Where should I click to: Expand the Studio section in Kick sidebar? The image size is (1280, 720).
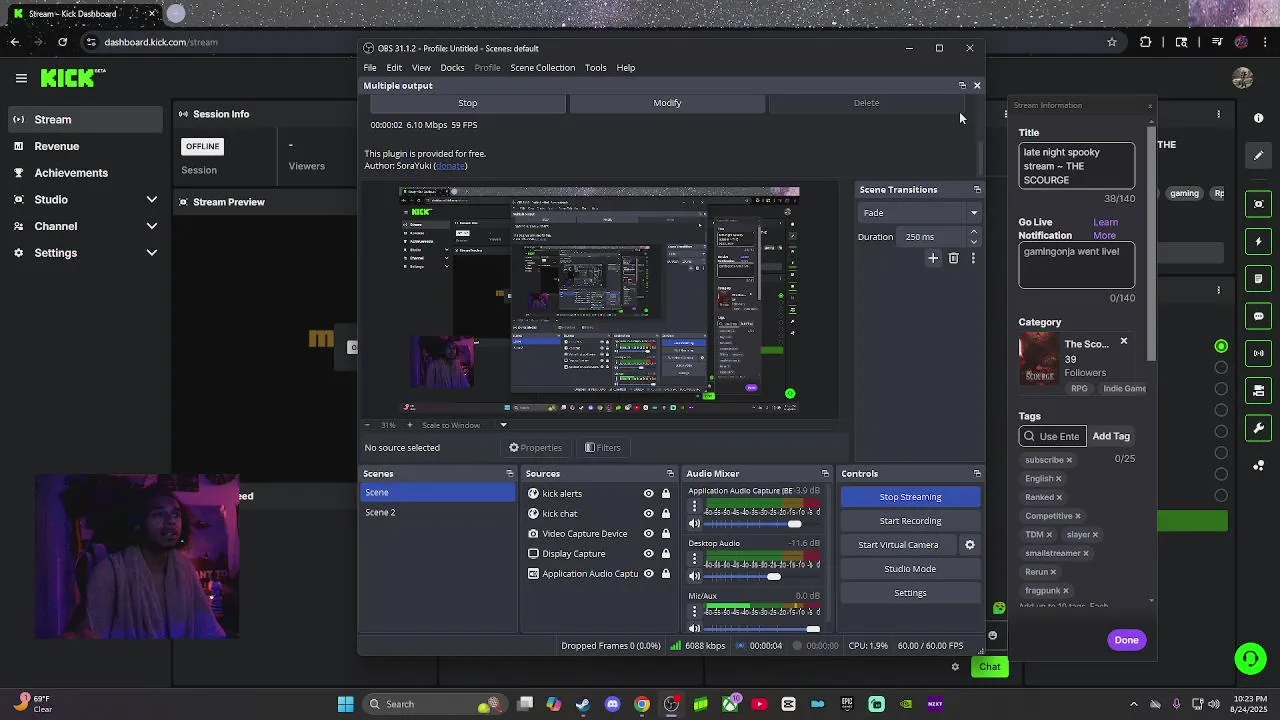(152, 200)
